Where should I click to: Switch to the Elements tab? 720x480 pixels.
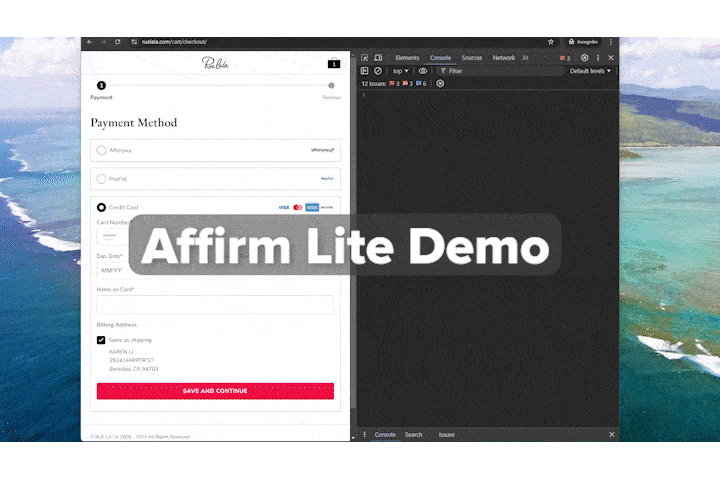[x=407, y=58]
